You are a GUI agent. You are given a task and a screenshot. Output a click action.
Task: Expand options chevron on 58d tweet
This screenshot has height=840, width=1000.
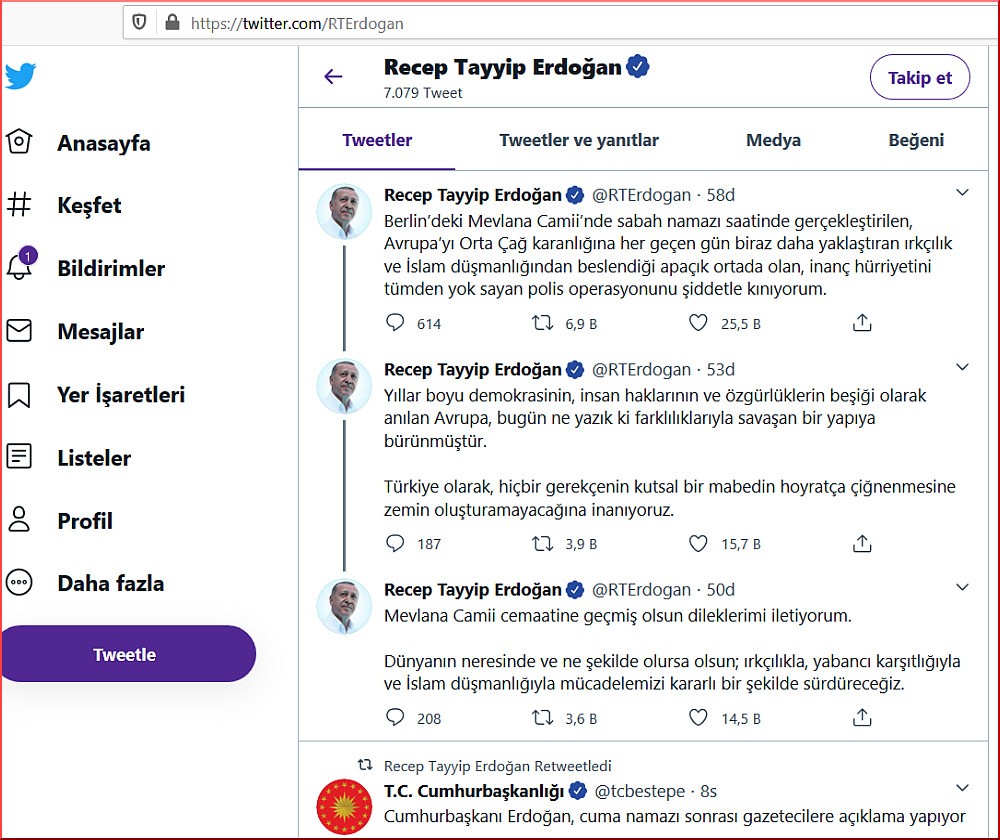point(962,192)
